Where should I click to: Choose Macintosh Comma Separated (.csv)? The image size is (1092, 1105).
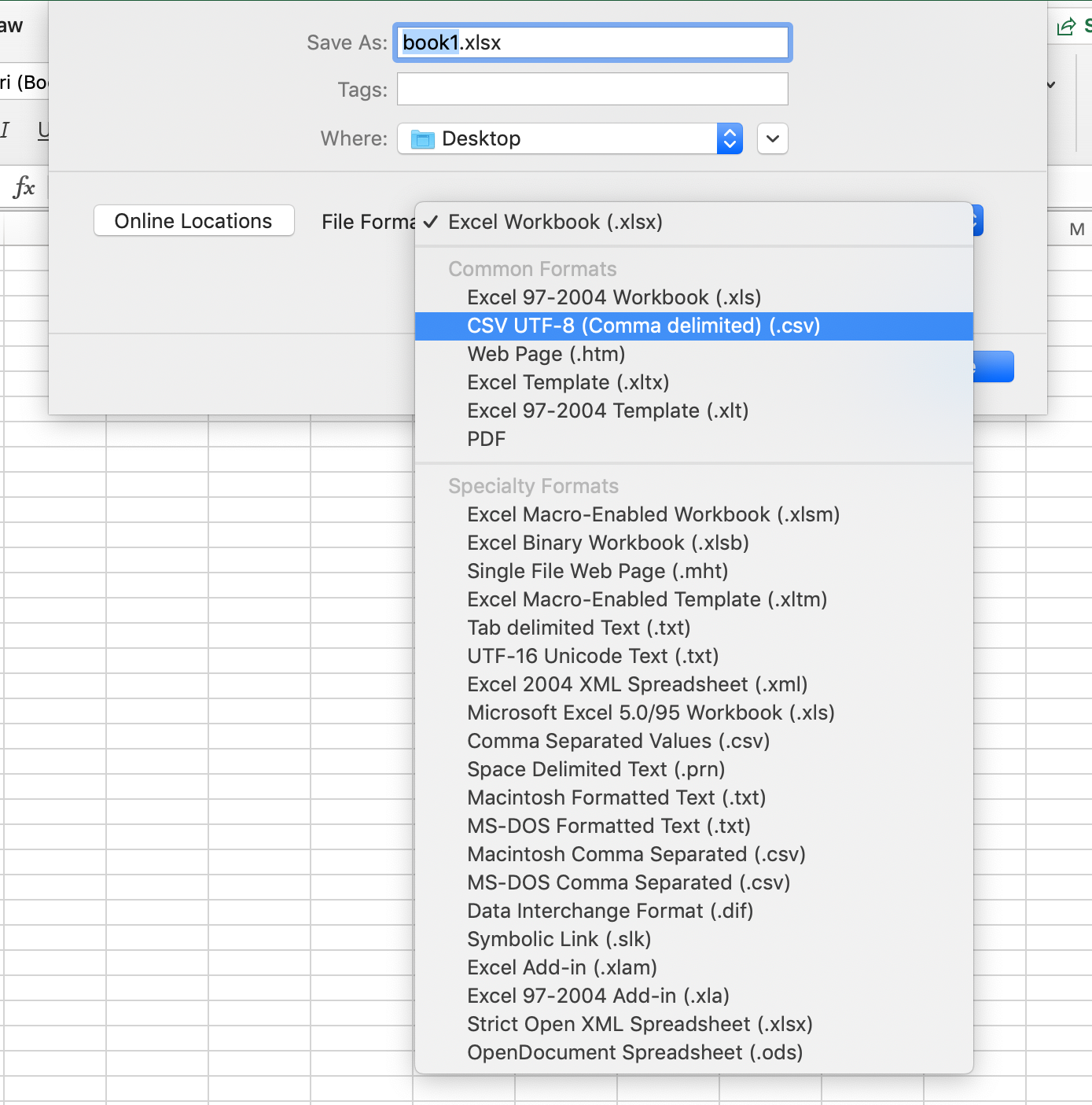pyautogui.click(x=693, y=854)
